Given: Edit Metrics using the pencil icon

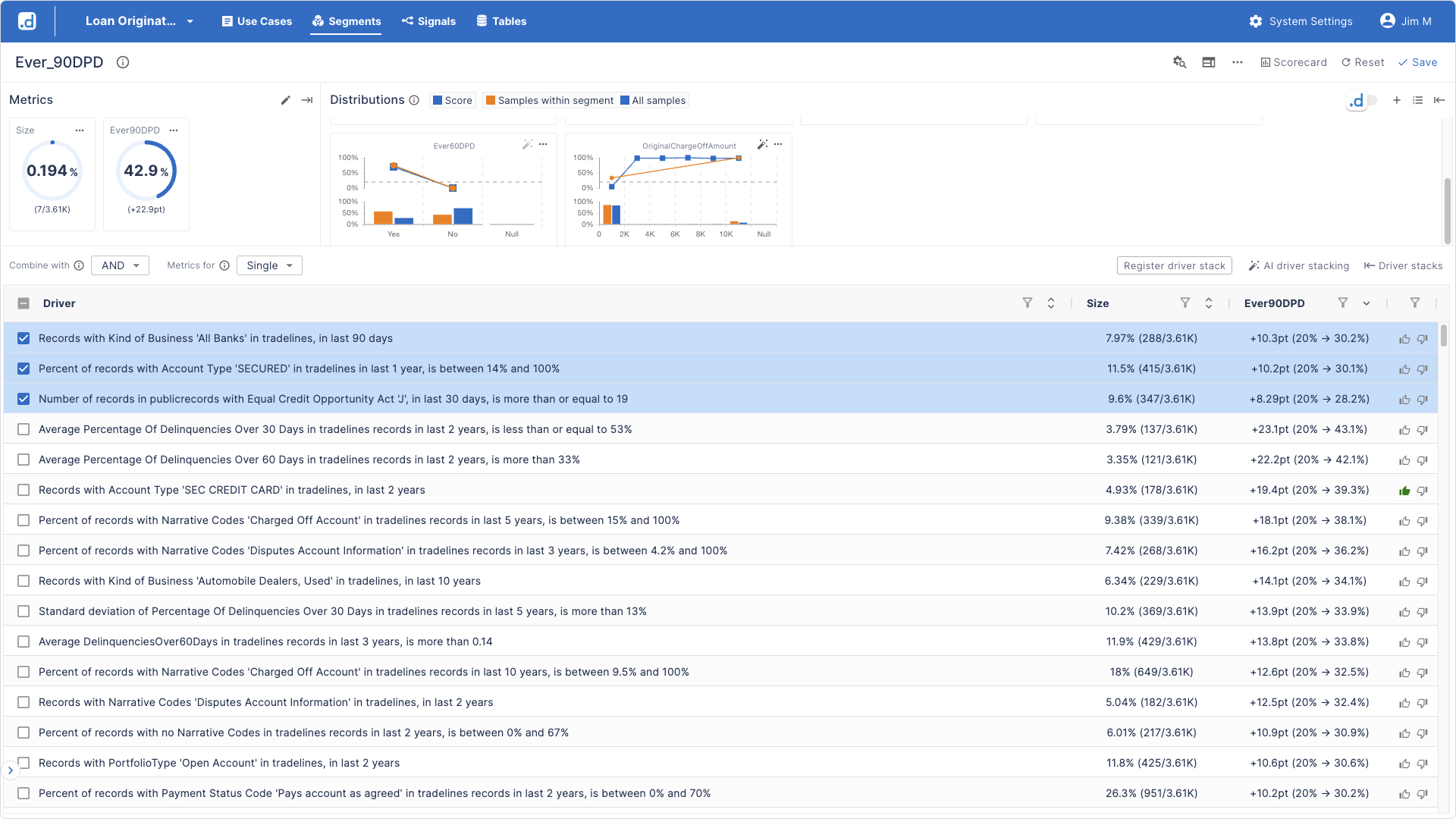Looking at the screenshot, I should point(286,99).
